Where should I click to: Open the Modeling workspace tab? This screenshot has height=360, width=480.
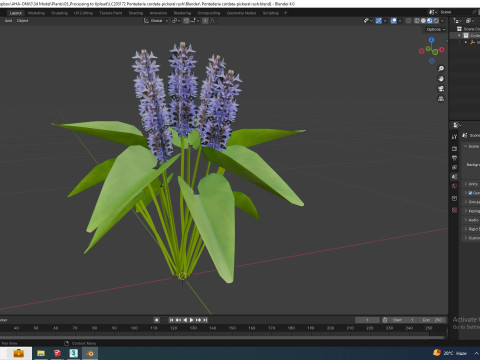point(36,13)
